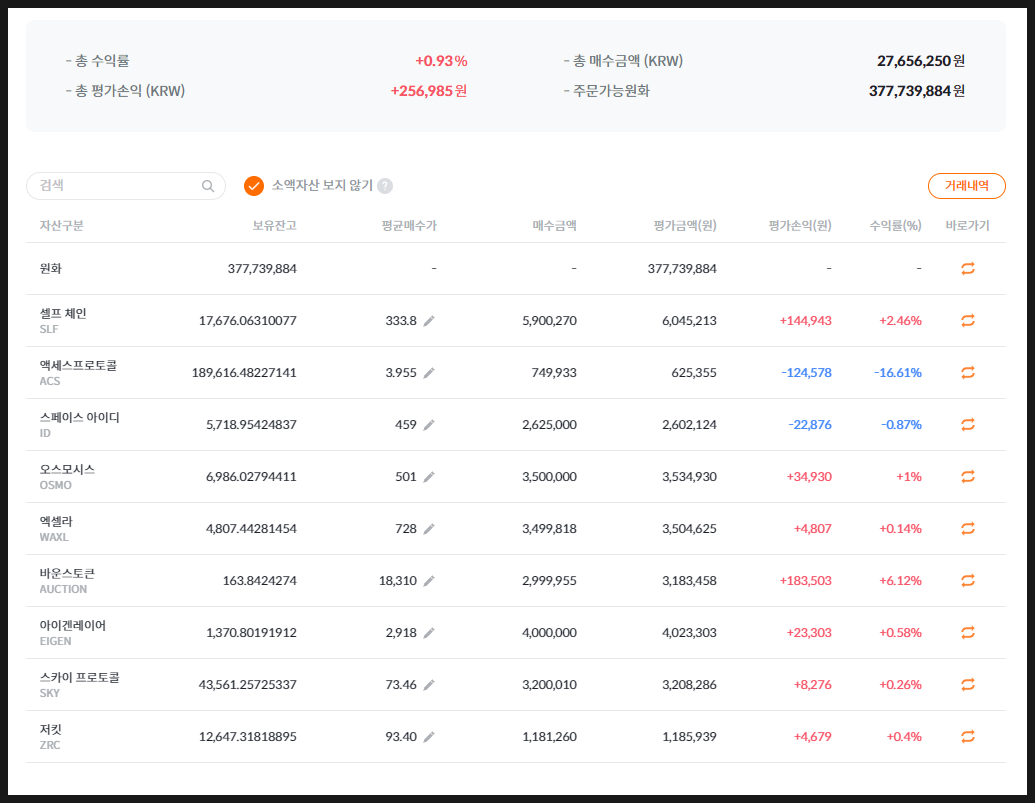Edit the SKY average buy price 73.46
1035x803 pixels.
click(x=429, y=685)
